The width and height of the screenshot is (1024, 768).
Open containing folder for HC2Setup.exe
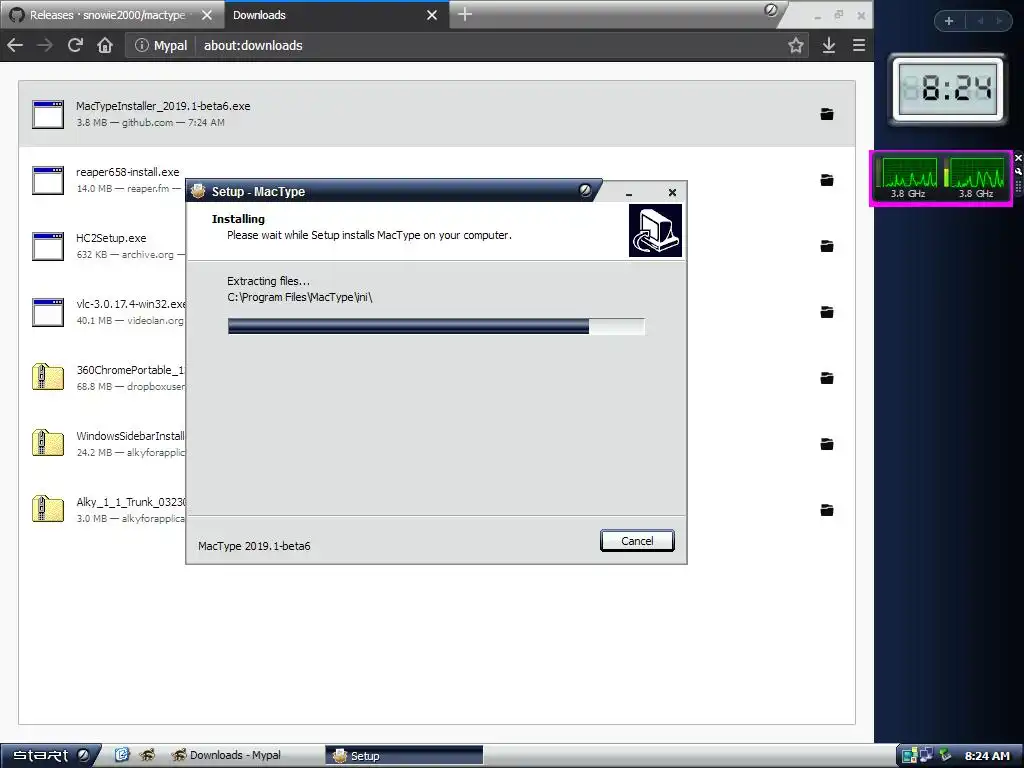pyautogui.click(x=827, y=246)
